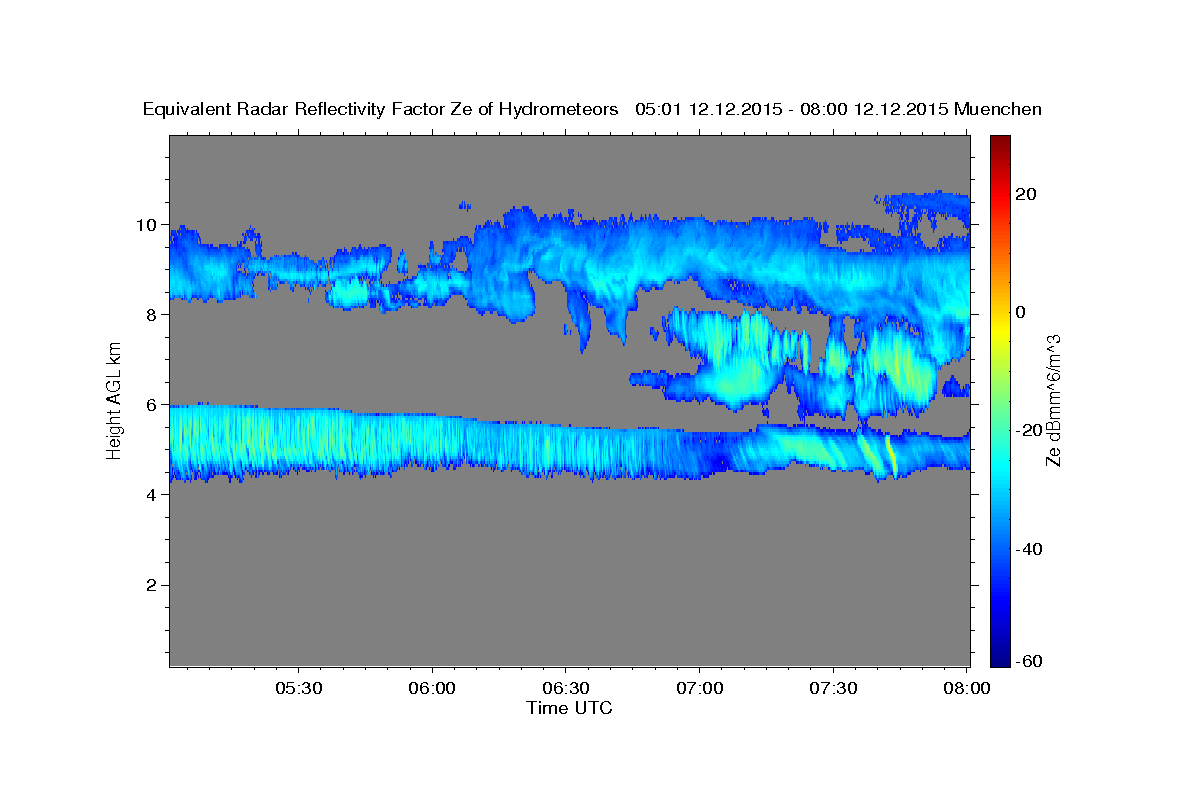Image resolution: width=1200 pixels, height=800 pixels.
Task: Click the '07:00' time axis label
Action: (699, 688)
